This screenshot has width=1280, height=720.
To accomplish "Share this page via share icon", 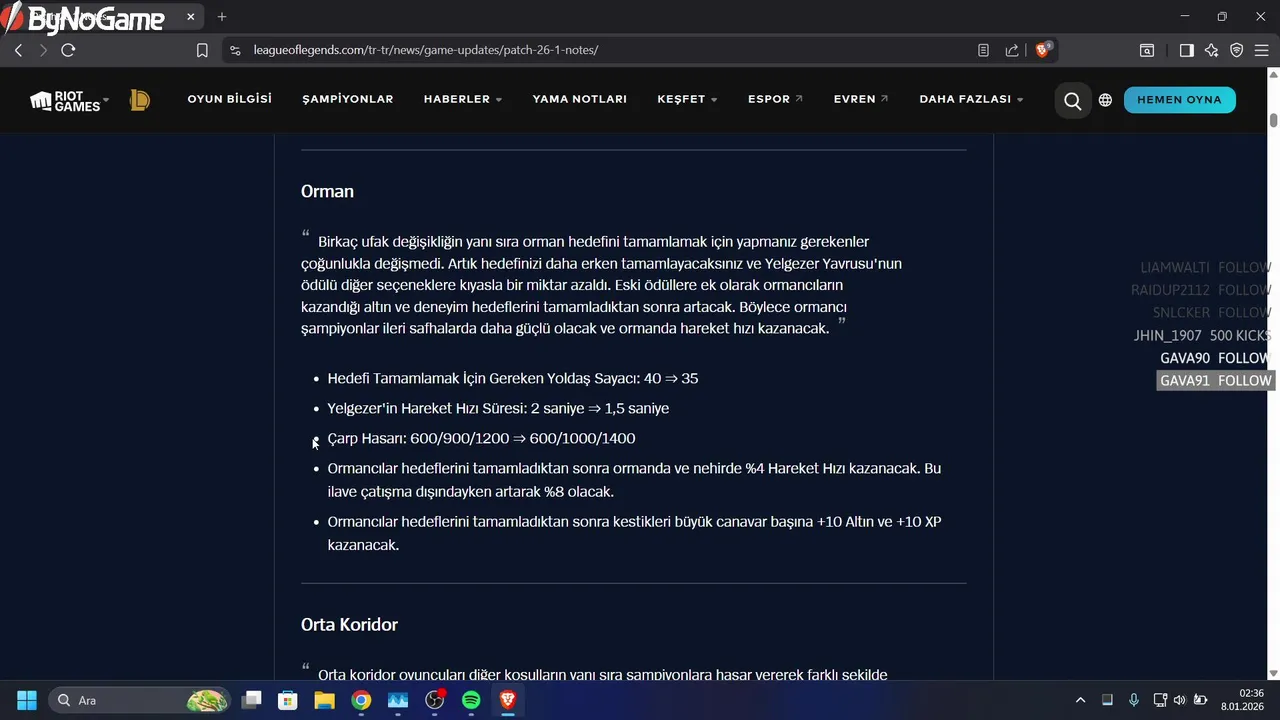I will 1012,50.
